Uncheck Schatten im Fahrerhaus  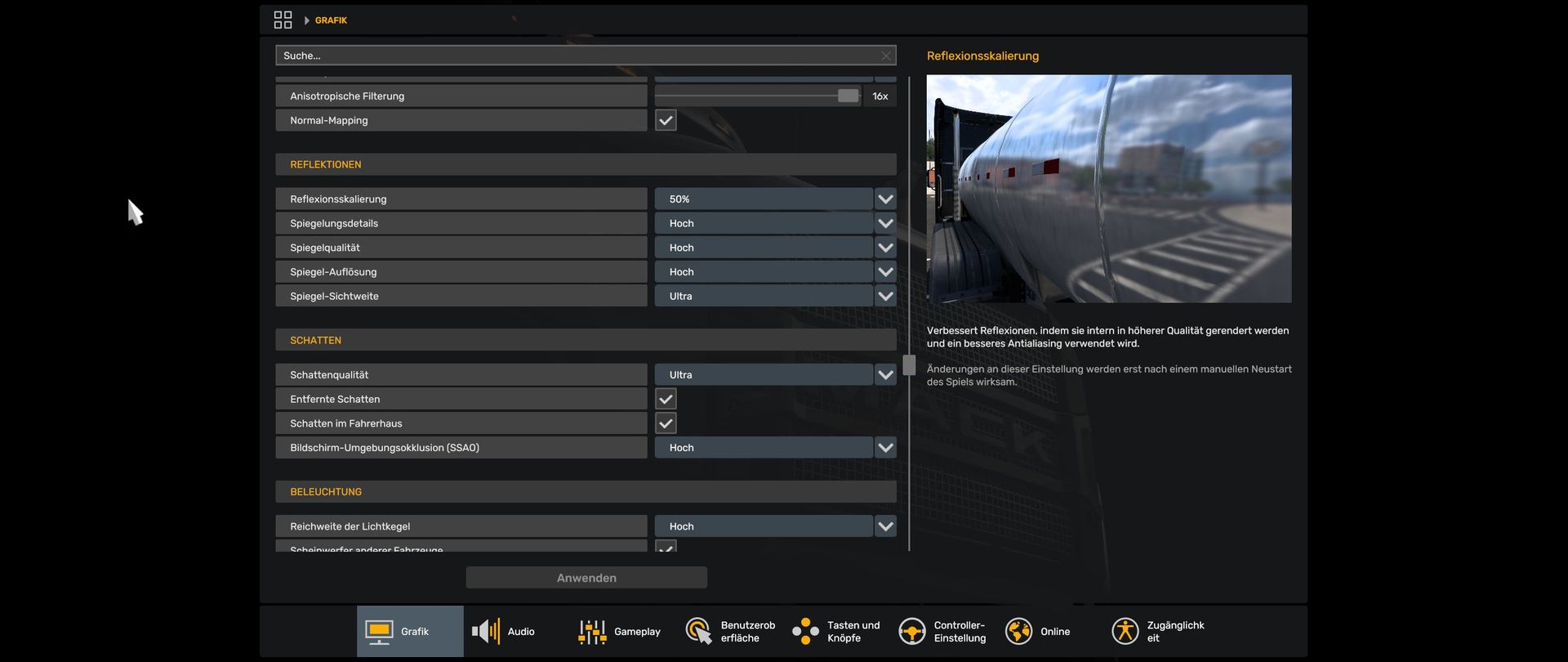[666, 423]
